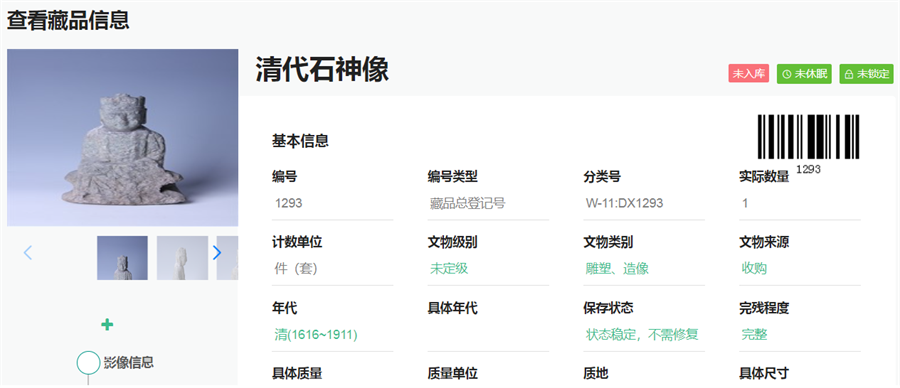The height and width of the screenshot is (388, 900).
Task: Click the right arrow in the thumbnail carousel
Action: click(x=216, y=253)
